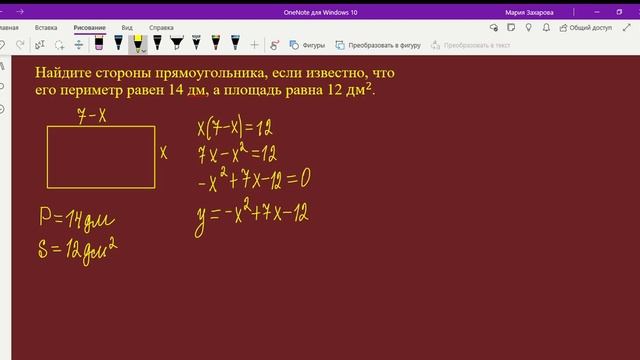Select the last blue-banded pen
The width and height of the screenshot is (640, 360).
(235, 43)
